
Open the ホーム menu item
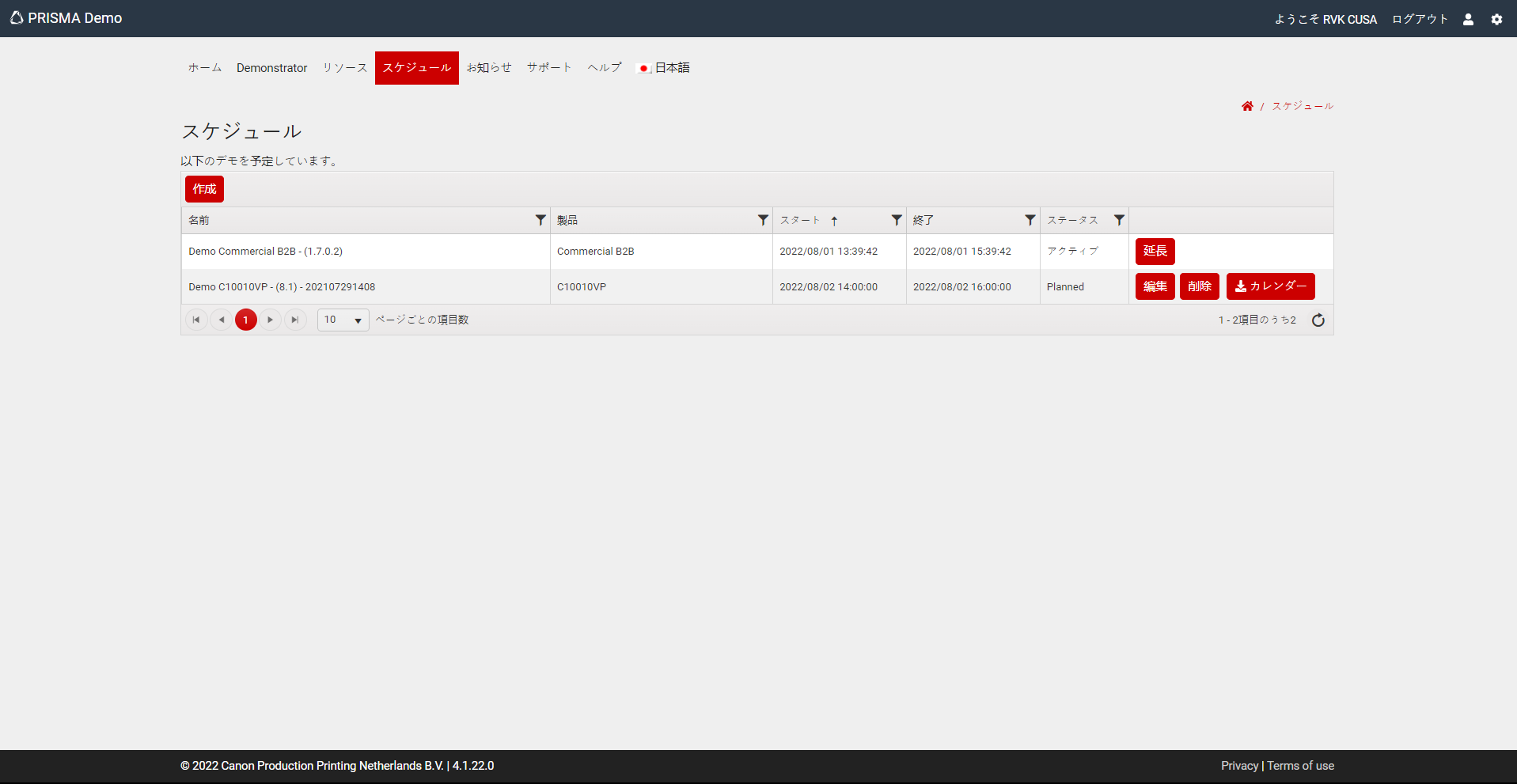(205, 68)
